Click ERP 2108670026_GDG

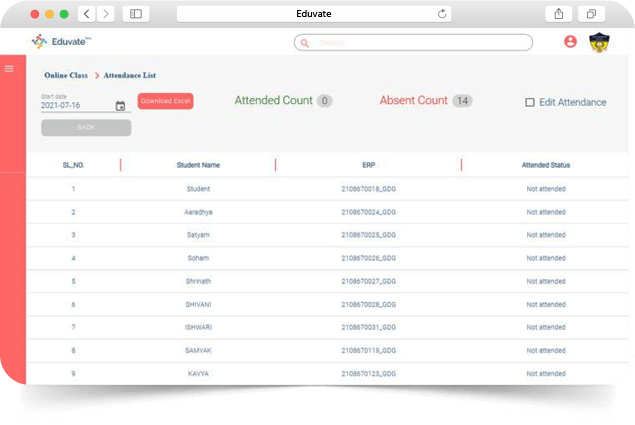(x=369, y=258)
